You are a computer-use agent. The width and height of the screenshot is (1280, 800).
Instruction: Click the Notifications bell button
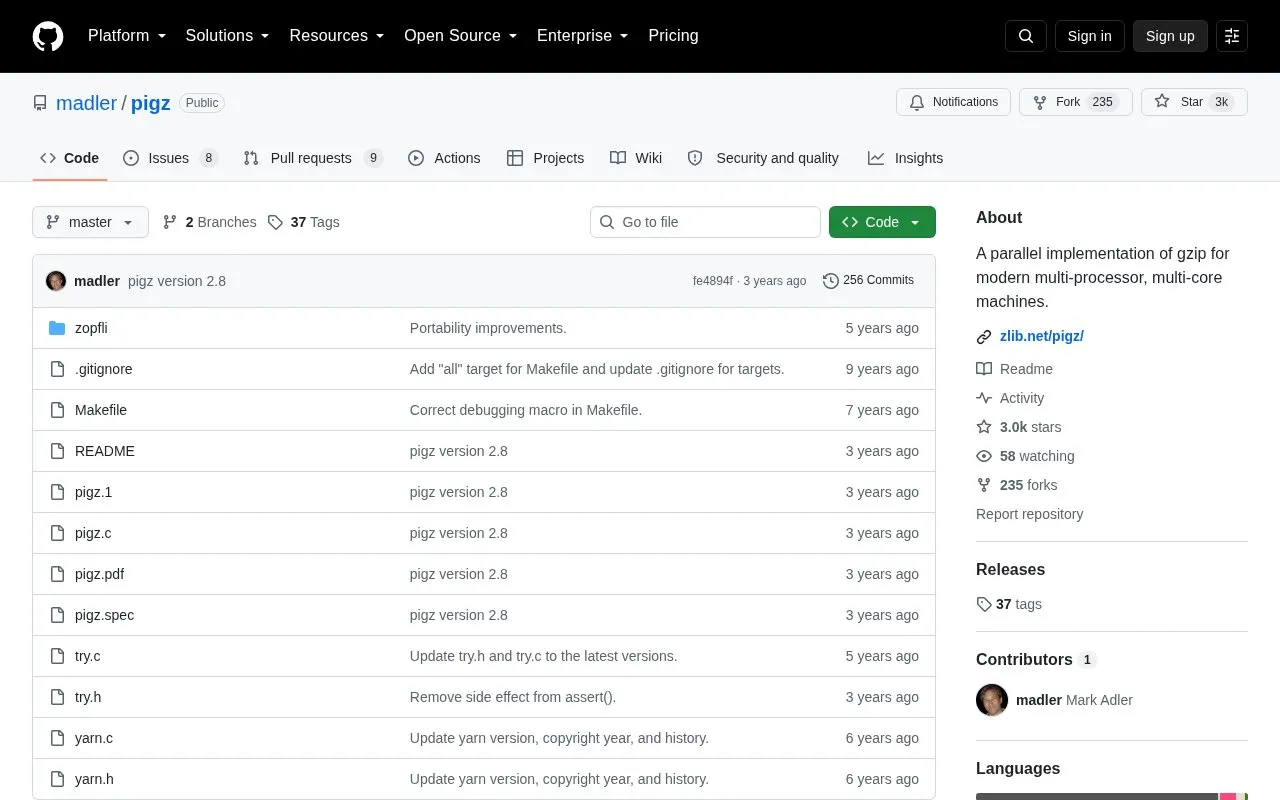coord(954,102)
